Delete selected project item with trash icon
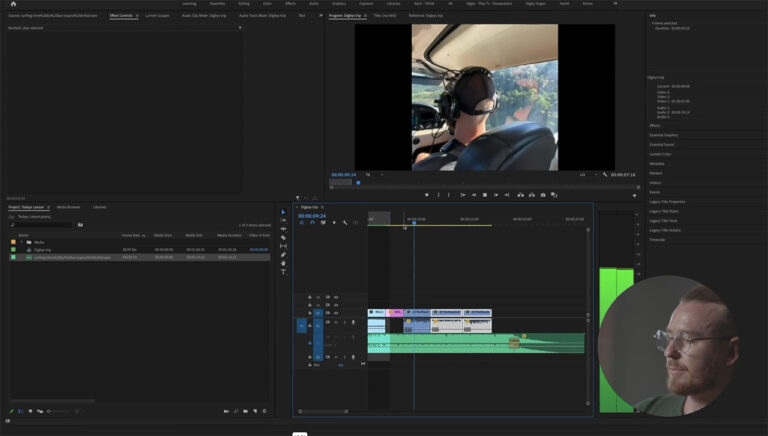The height and width of the screenshot is (436, 768). [x=264, y=411]
